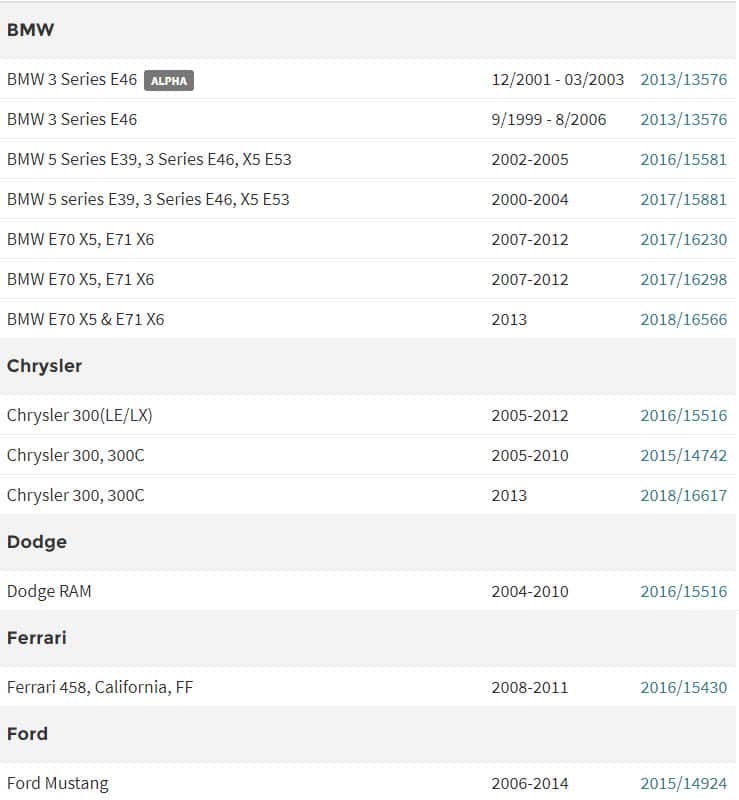The image size is (739, 800).
Task: Open the 2018/16617 report link
Action: [x=683, y=496]
